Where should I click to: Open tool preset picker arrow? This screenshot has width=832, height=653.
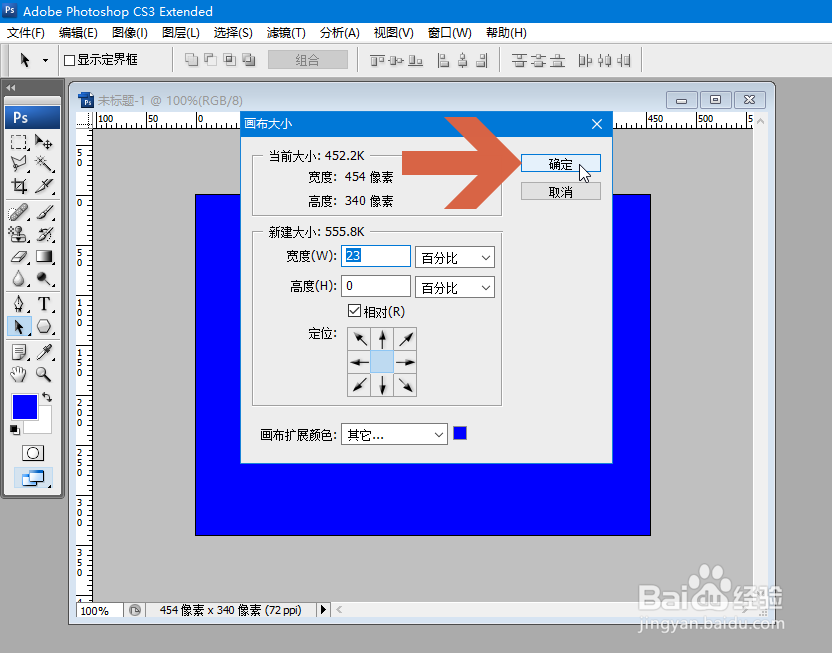coord(46,60)
